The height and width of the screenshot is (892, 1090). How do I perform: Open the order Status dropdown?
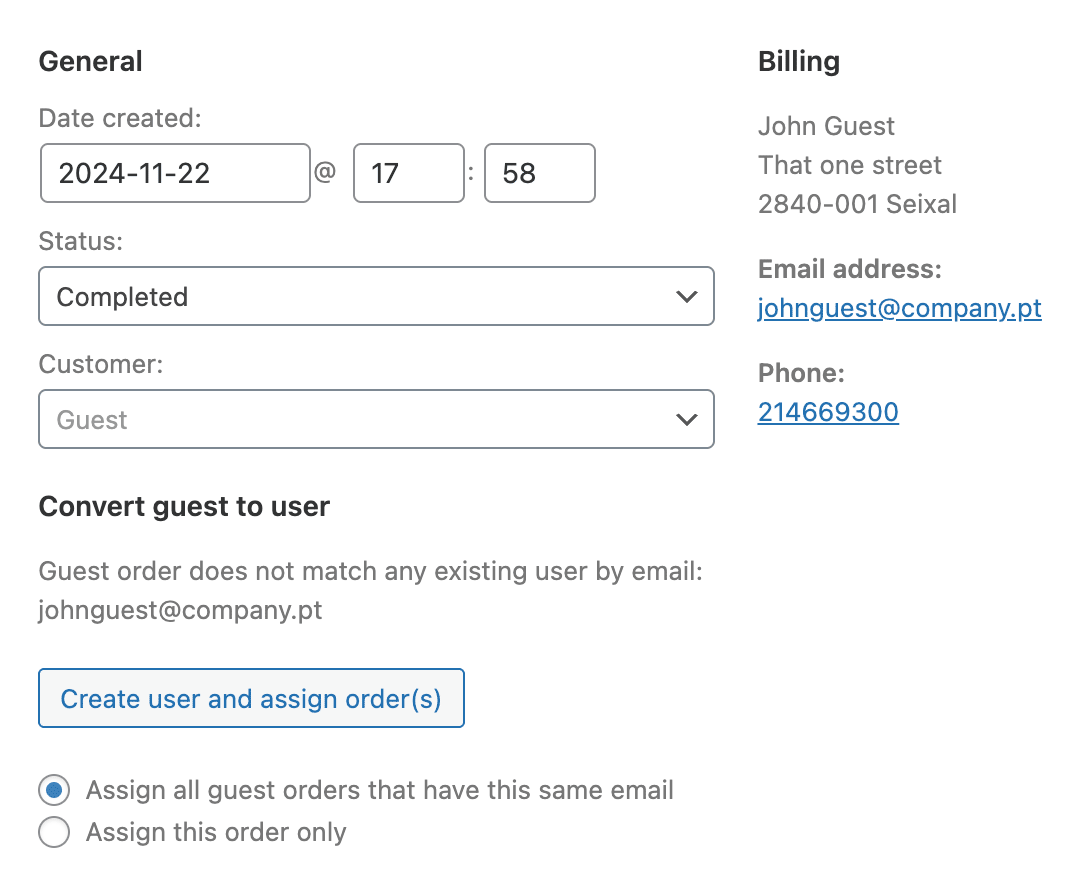(x=376, y=296)
